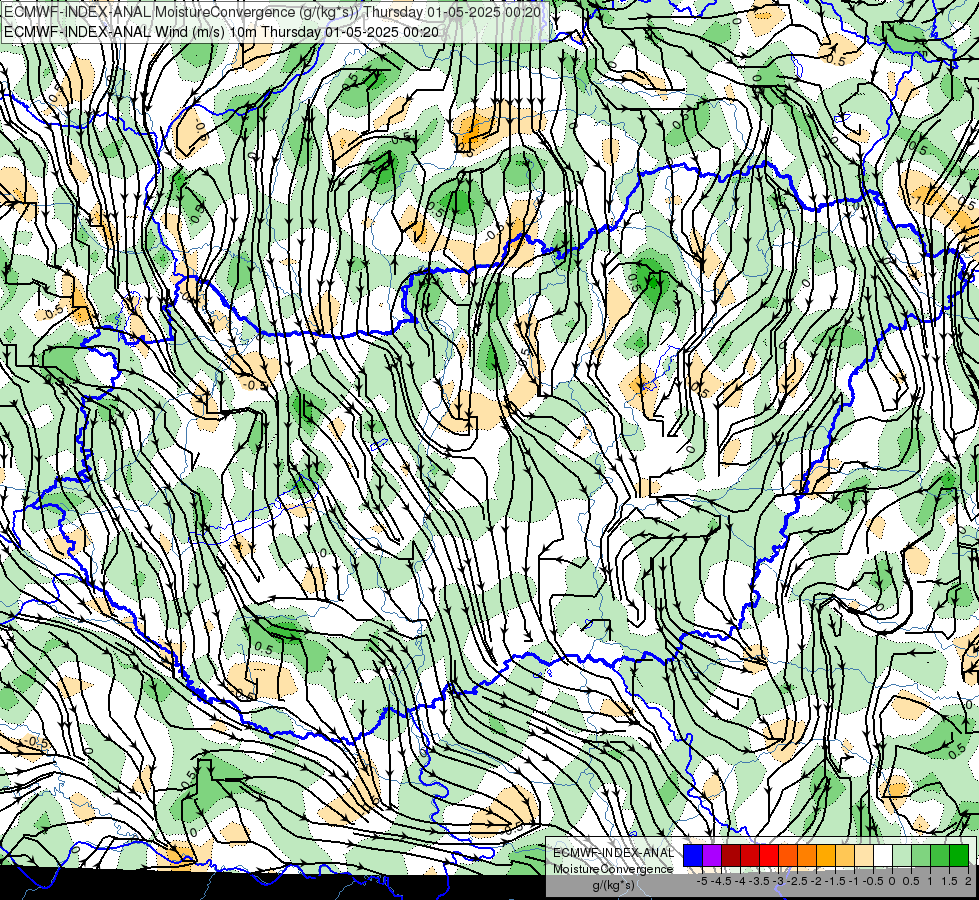Click the "Wind (m/s) 10m" title line
This screenshot has height=900, width=979.
click(x=221, y=32)
